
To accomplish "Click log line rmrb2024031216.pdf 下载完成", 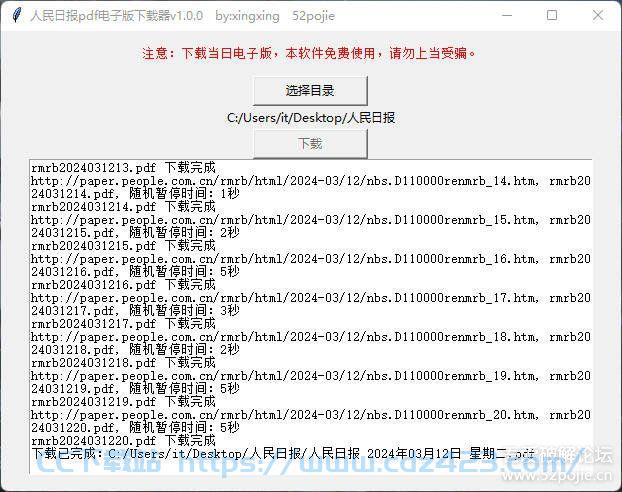I will 123,285.
